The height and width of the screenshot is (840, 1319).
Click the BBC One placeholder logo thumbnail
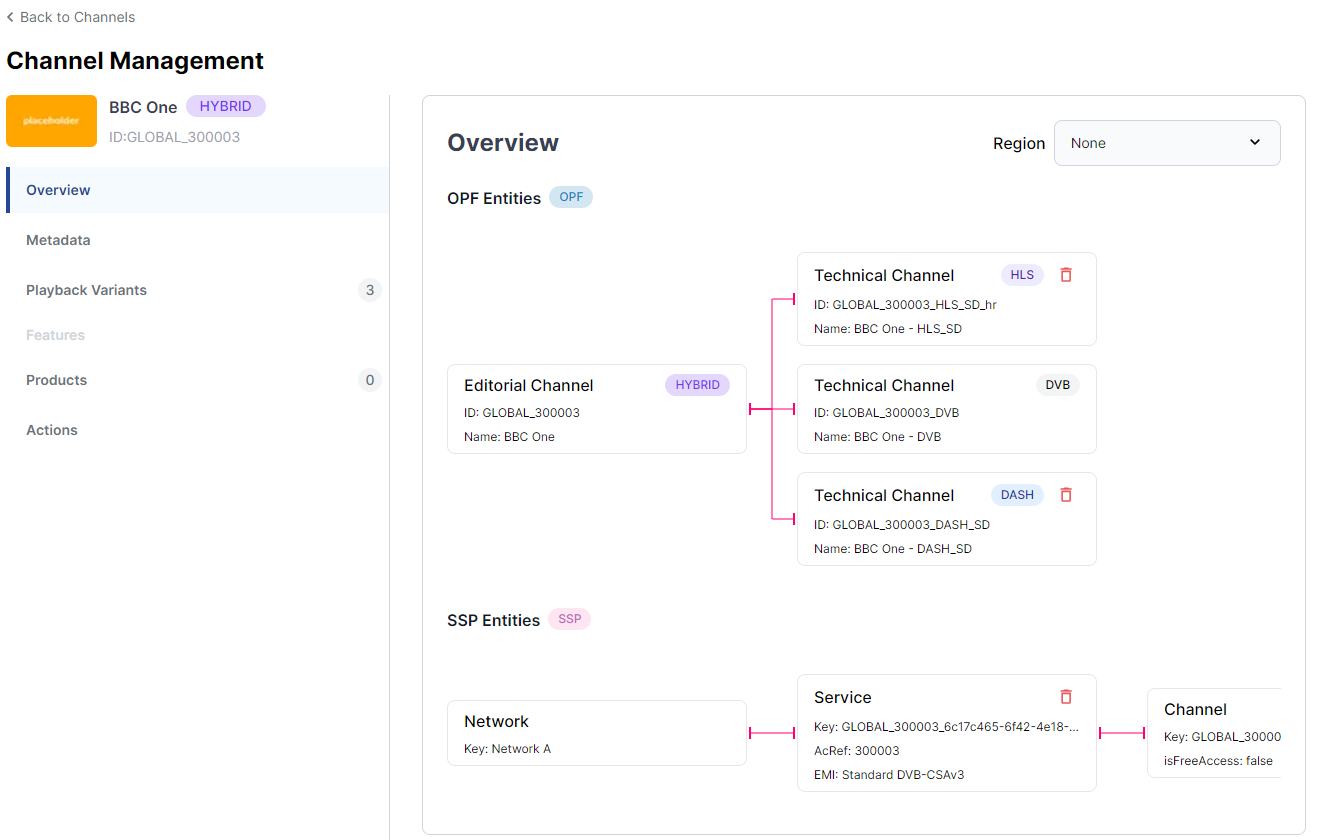[x=51, y=120]
